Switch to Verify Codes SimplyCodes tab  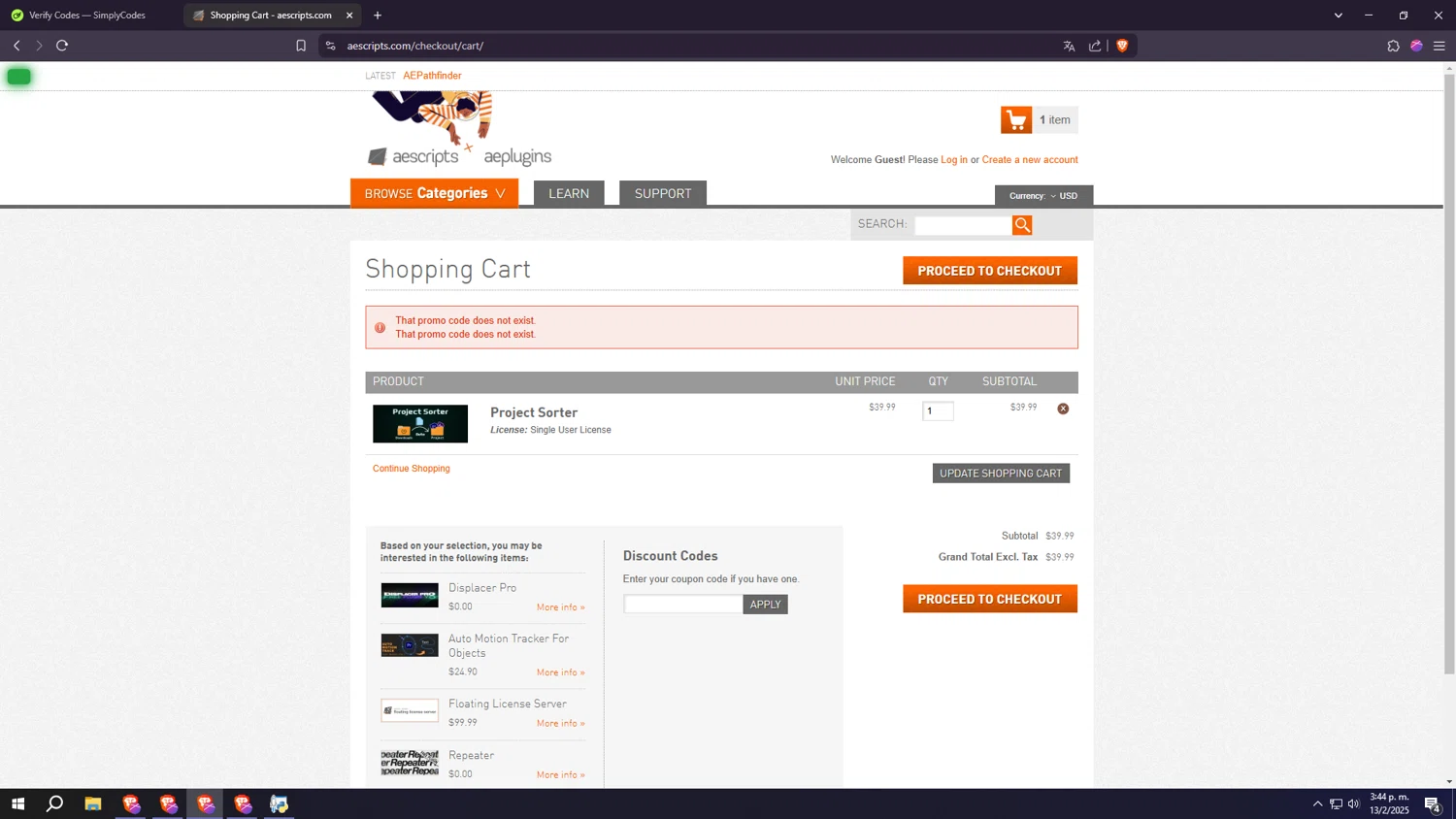pos(88,16)
